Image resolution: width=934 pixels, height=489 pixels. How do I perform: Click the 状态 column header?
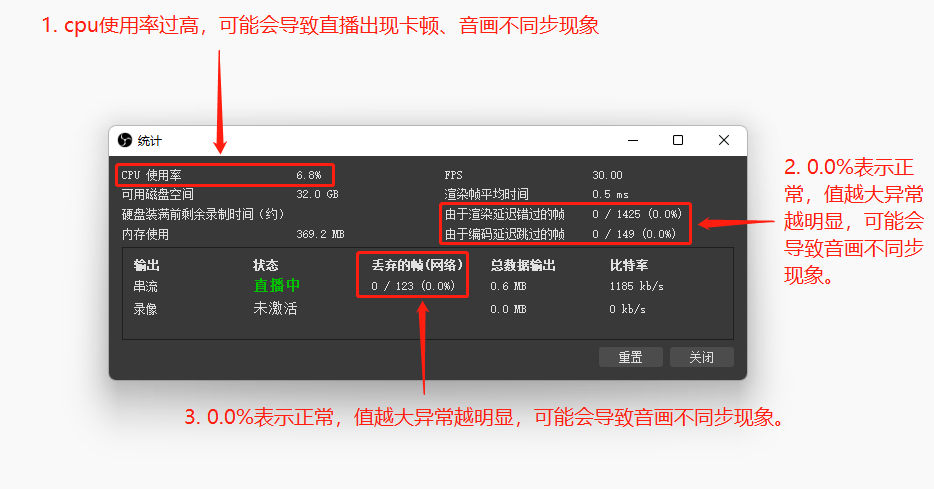pyautogui.click(x=266, y=265)
